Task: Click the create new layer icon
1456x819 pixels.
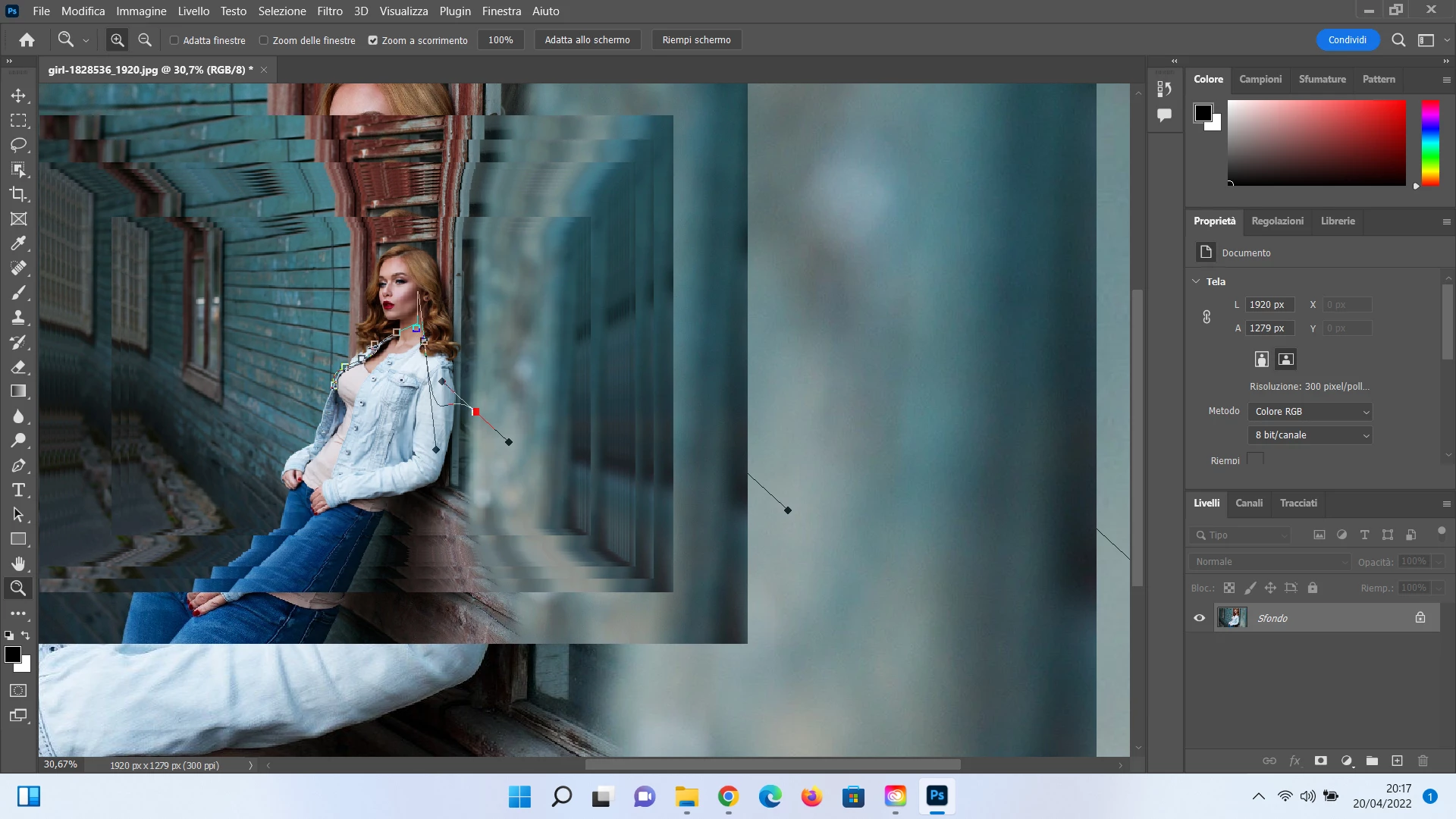Action: coord(1397,761)
